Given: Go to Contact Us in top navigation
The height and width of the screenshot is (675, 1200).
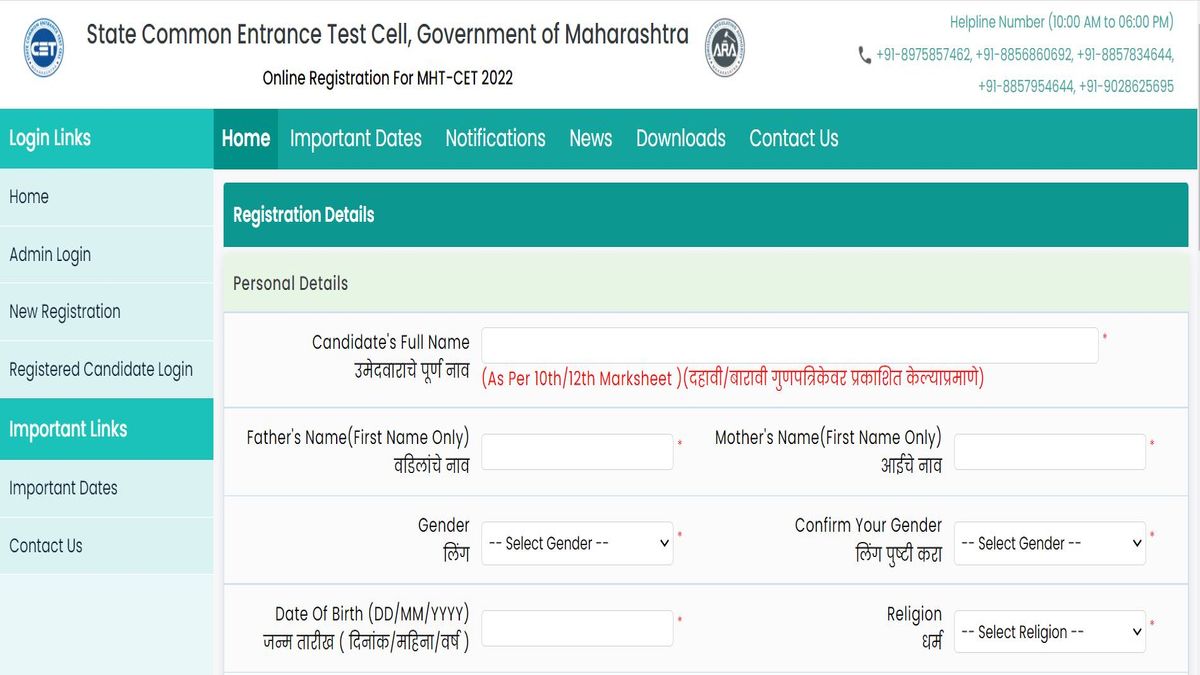Looking at the screenshot, I should [793, 139].
